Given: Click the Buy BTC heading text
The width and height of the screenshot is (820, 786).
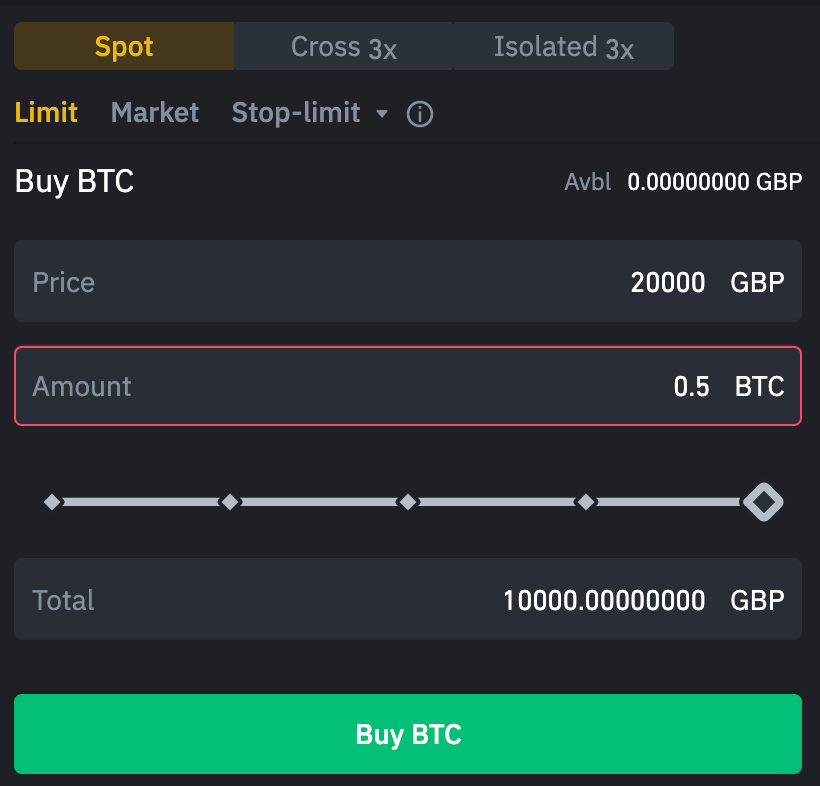Looking at the screenshot, I should (x=74, y=182).
